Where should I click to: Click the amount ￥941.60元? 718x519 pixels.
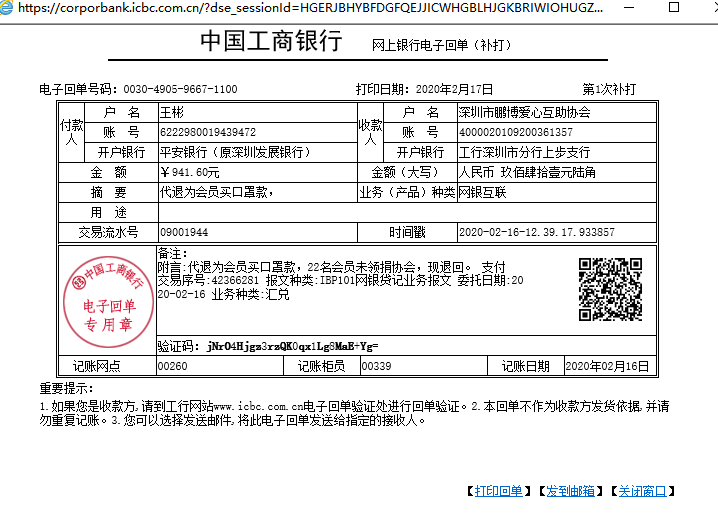190,172
